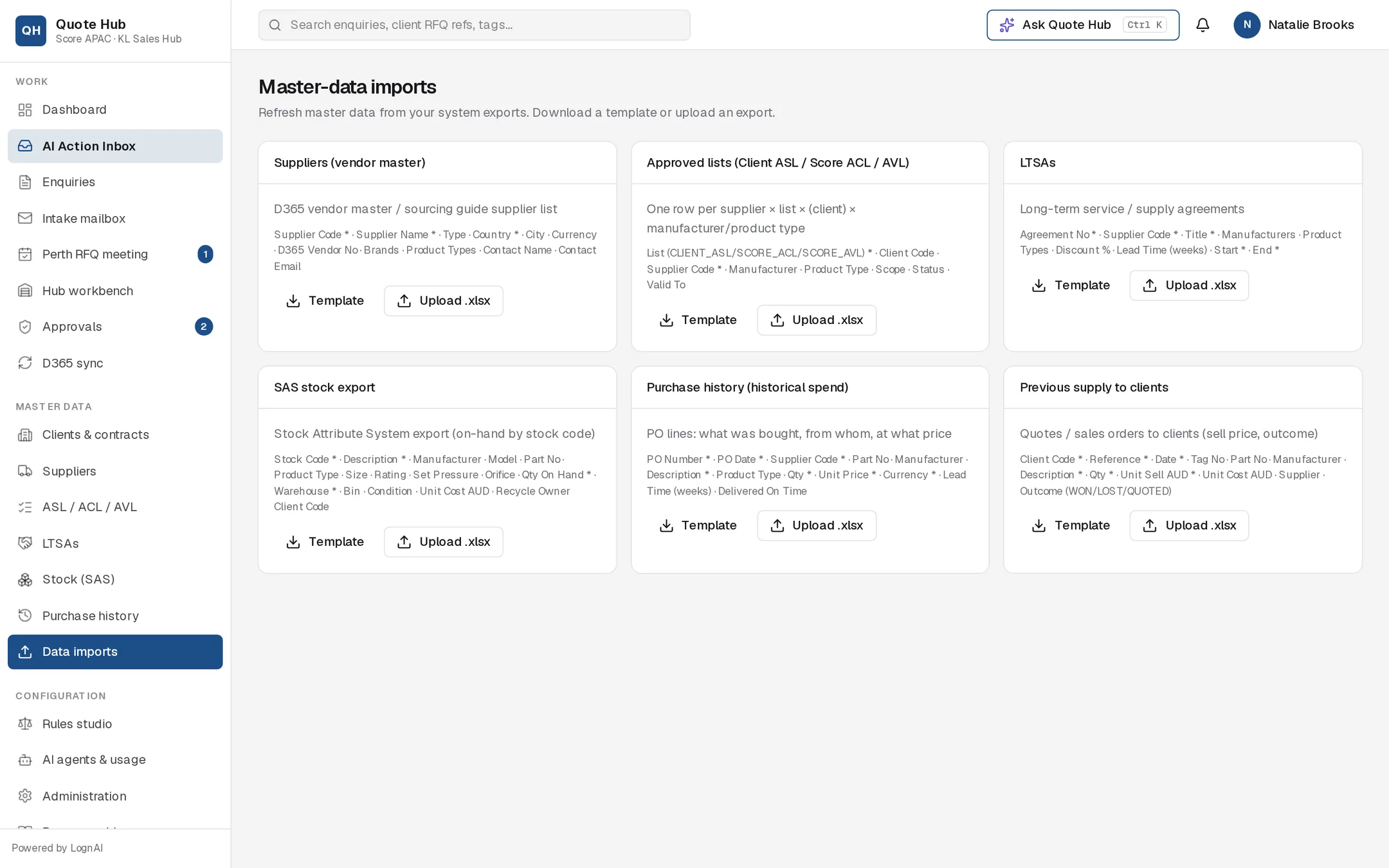Upload .xlsx for Purchase history
Image resolution: width=1389 pixels, height=868 pixels.
click(x=817, y=525)
